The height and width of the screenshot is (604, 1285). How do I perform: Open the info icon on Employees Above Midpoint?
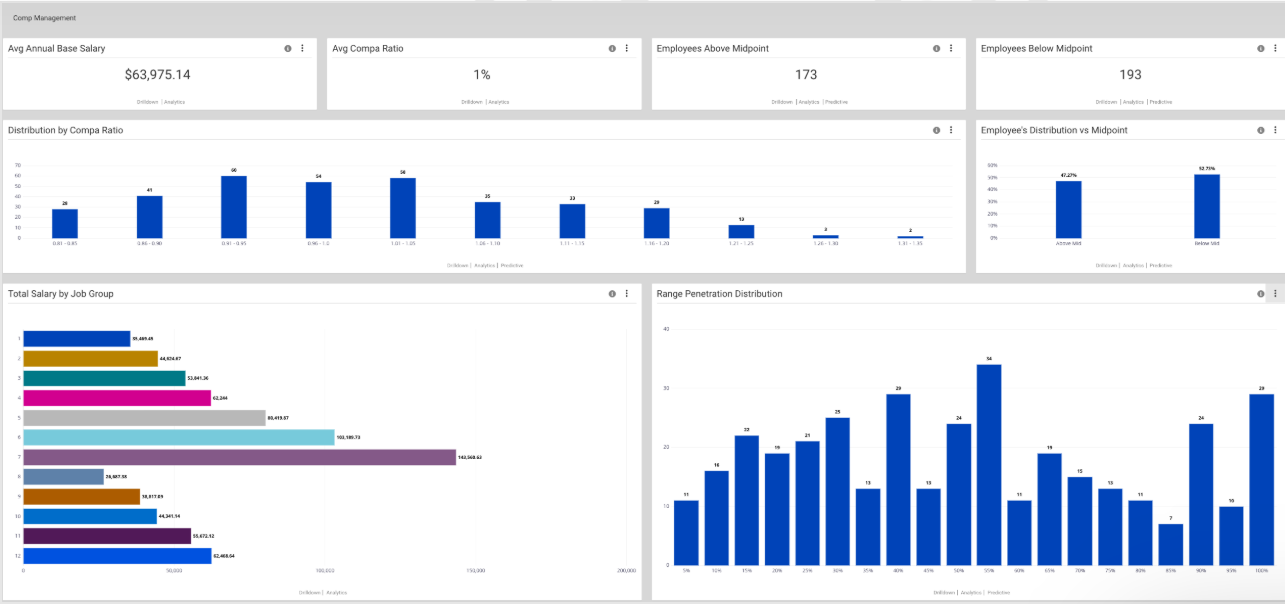(936, 47)
